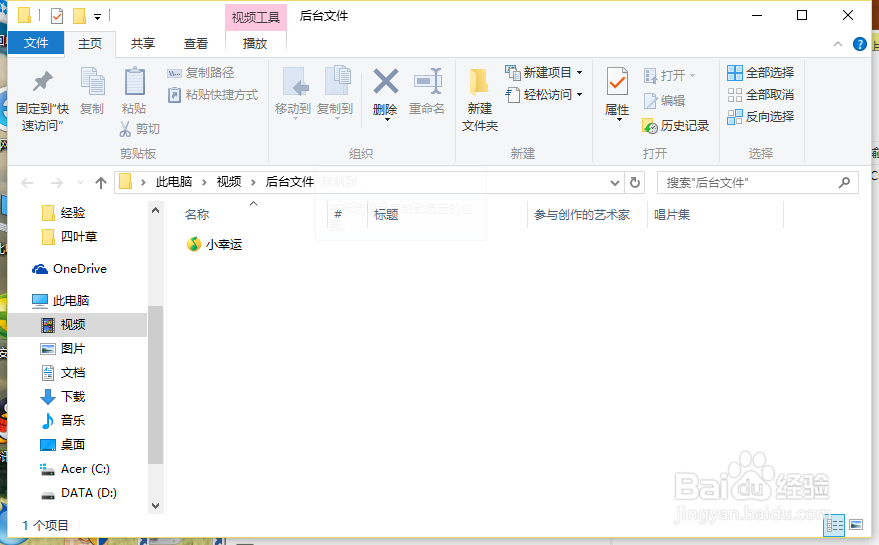Image resolution: width=879 pixels, height=545 pixels.
Task: Select OneDrive in navigation pane
Action: tap(70, 269)
